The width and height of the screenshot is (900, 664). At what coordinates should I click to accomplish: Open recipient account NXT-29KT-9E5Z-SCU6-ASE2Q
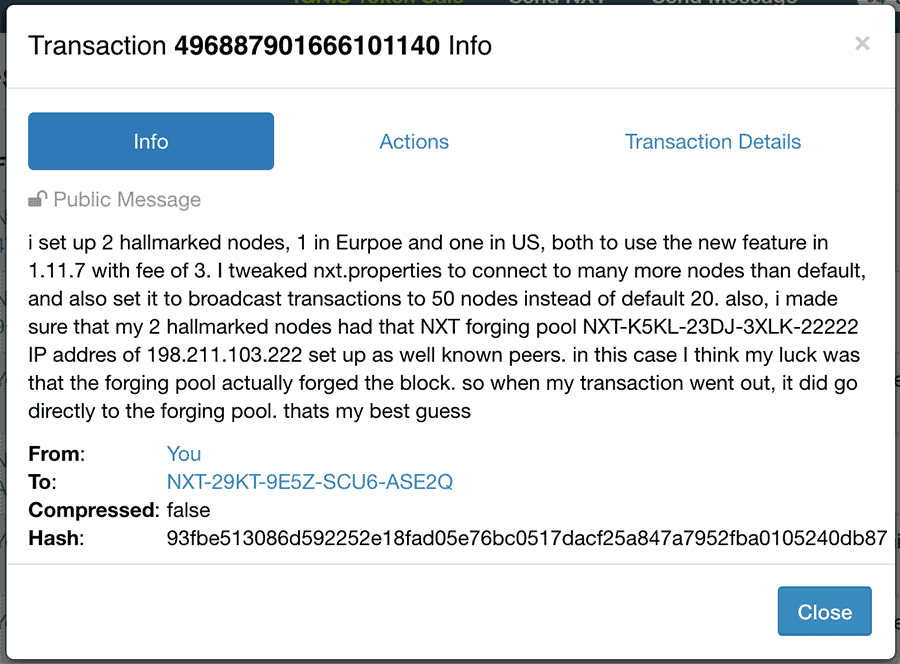pos(309,482)
